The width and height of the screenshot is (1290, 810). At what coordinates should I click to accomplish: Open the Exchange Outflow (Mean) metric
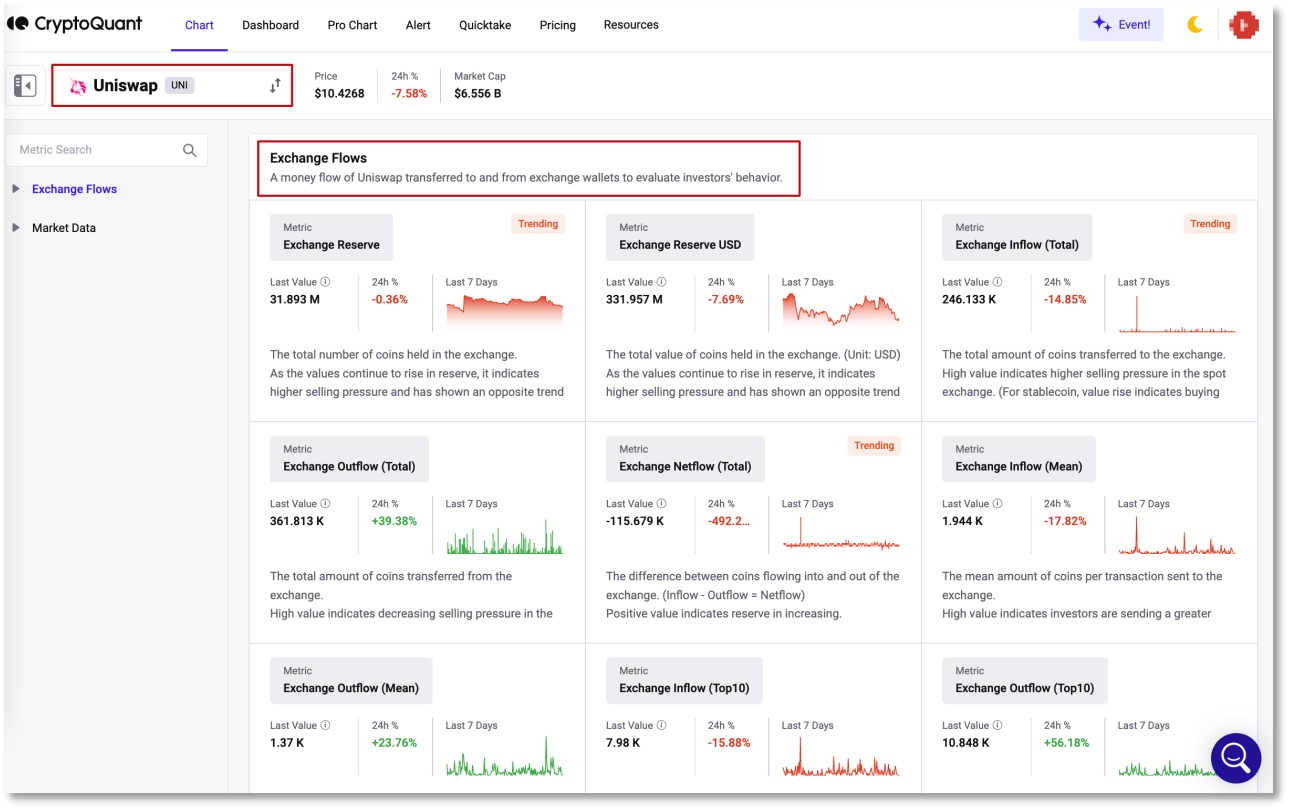point(351,681)
